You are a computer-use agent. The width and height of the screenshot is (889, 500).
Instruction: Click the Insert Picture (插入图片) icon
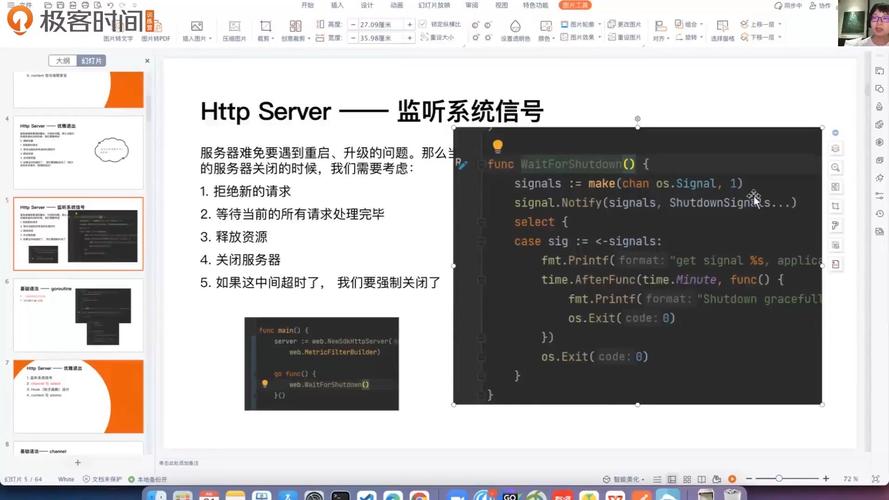(196, 26)
